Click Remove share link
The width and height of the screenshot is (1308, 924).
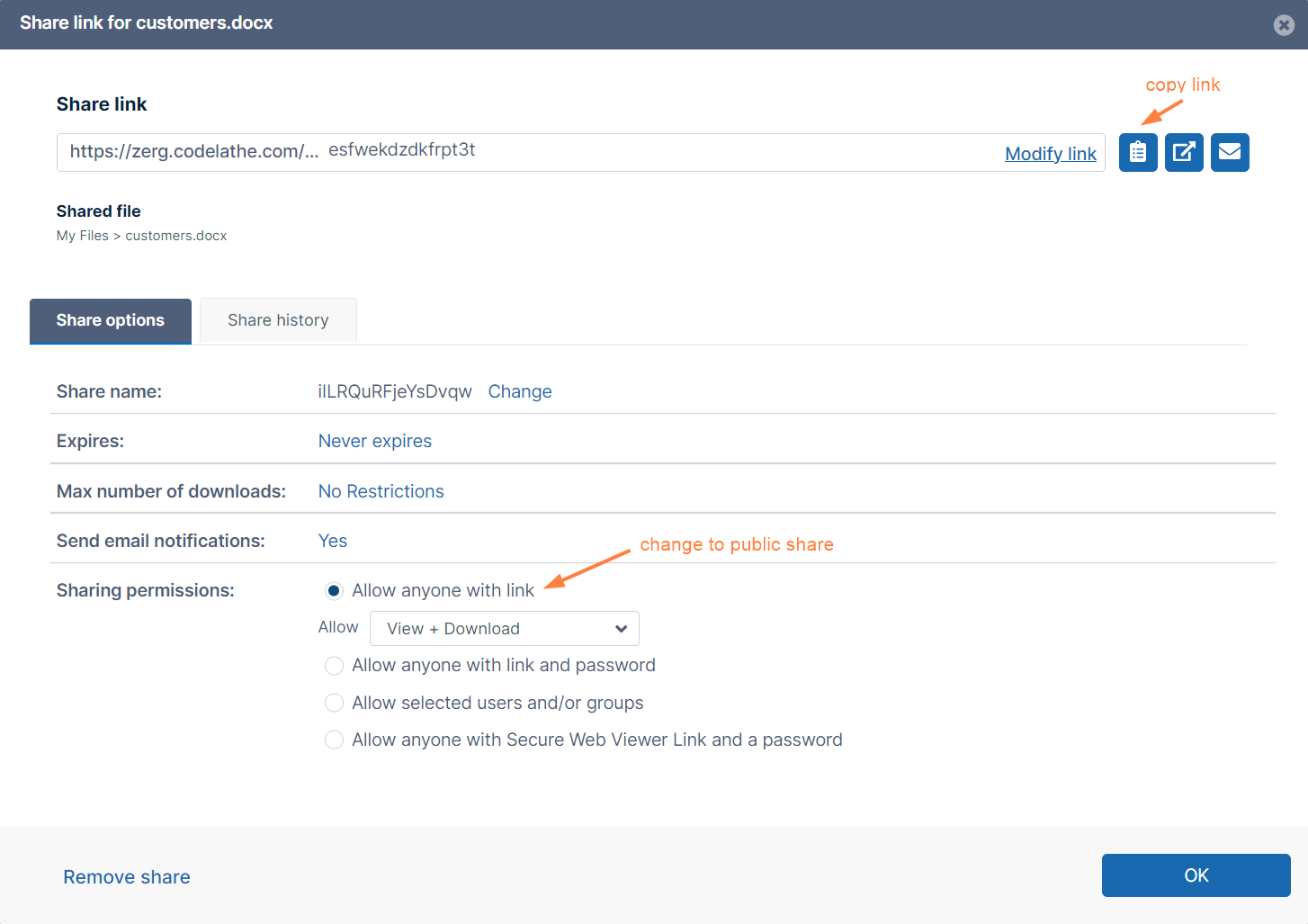pyautogui.click(x=127, y=877)
